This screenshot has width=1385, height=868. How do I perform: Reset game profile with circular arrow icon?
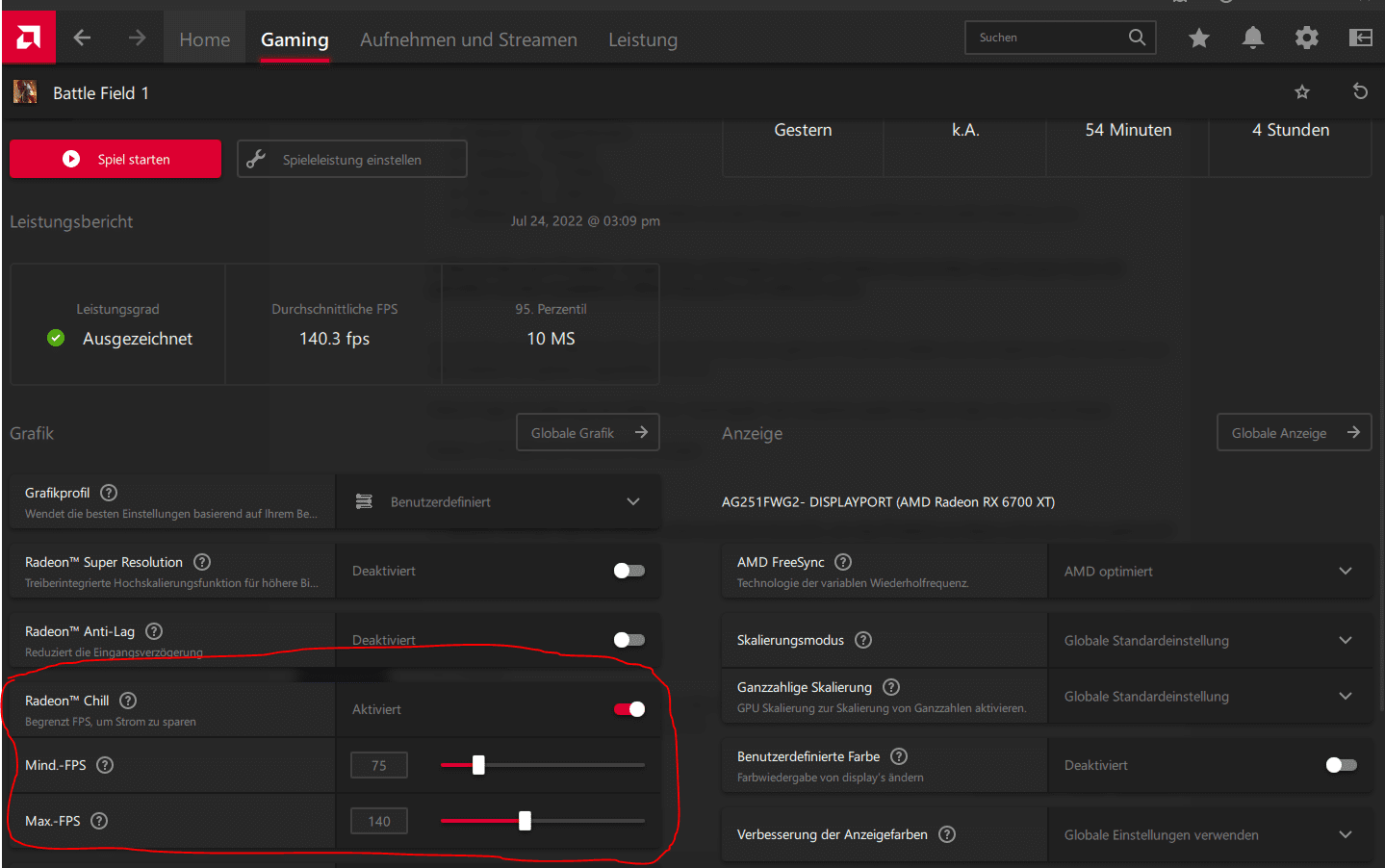[1360, 91]
